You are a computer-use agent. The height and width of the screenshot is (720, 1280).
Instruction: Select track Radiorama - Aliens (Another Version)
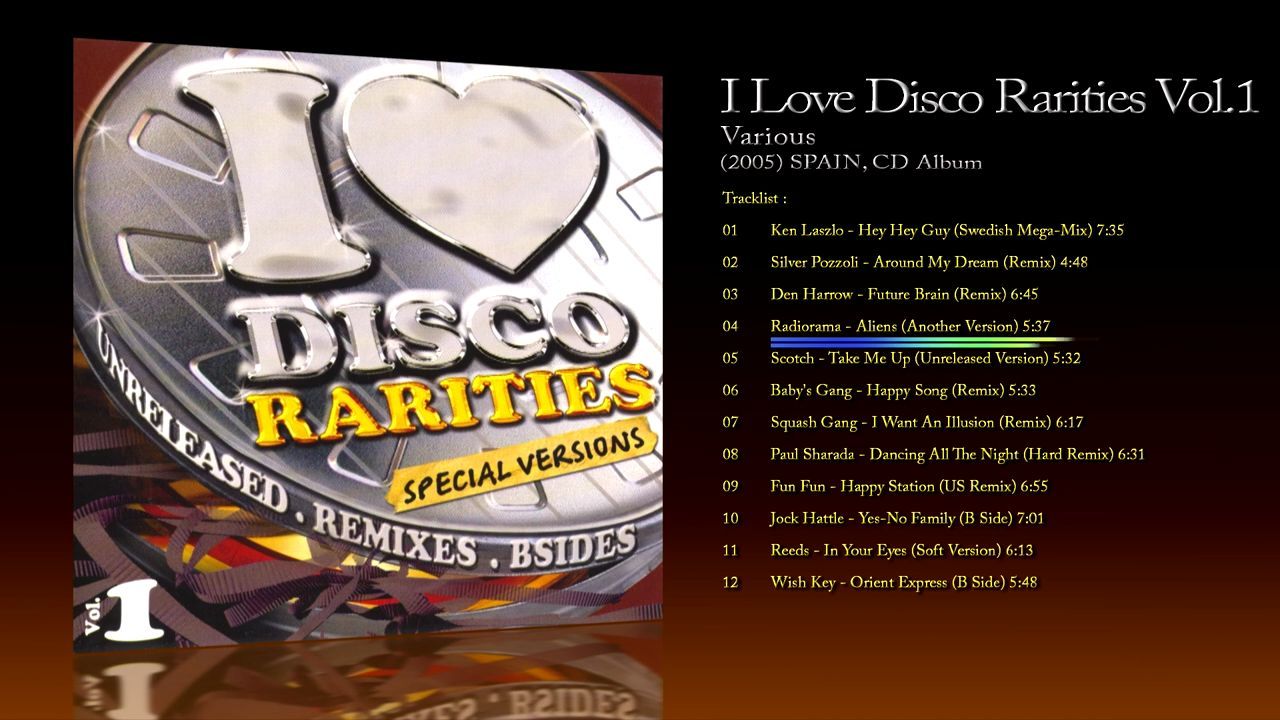tap(910, 326)
